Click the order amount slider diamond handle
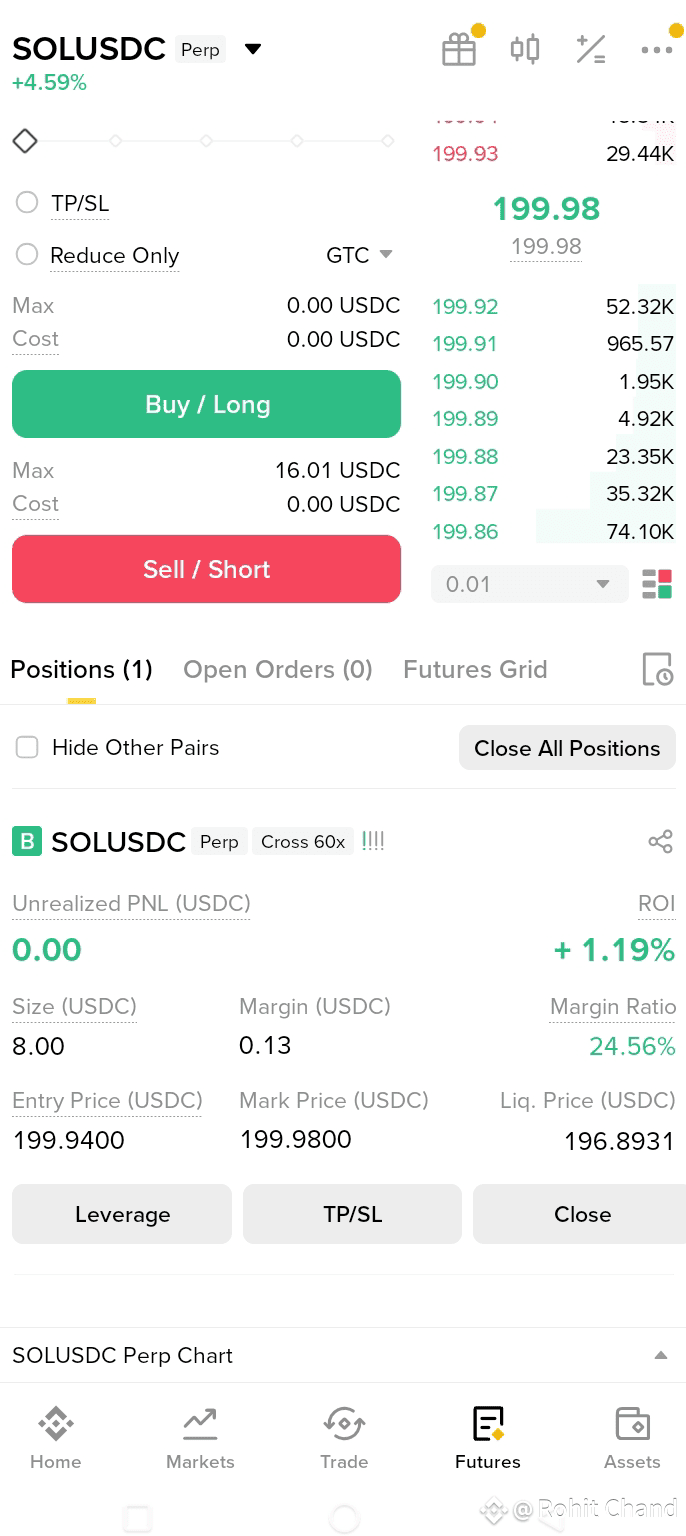Image resolution: width=686 pixels, height=1536 pixels. click(x=25, y=141)
